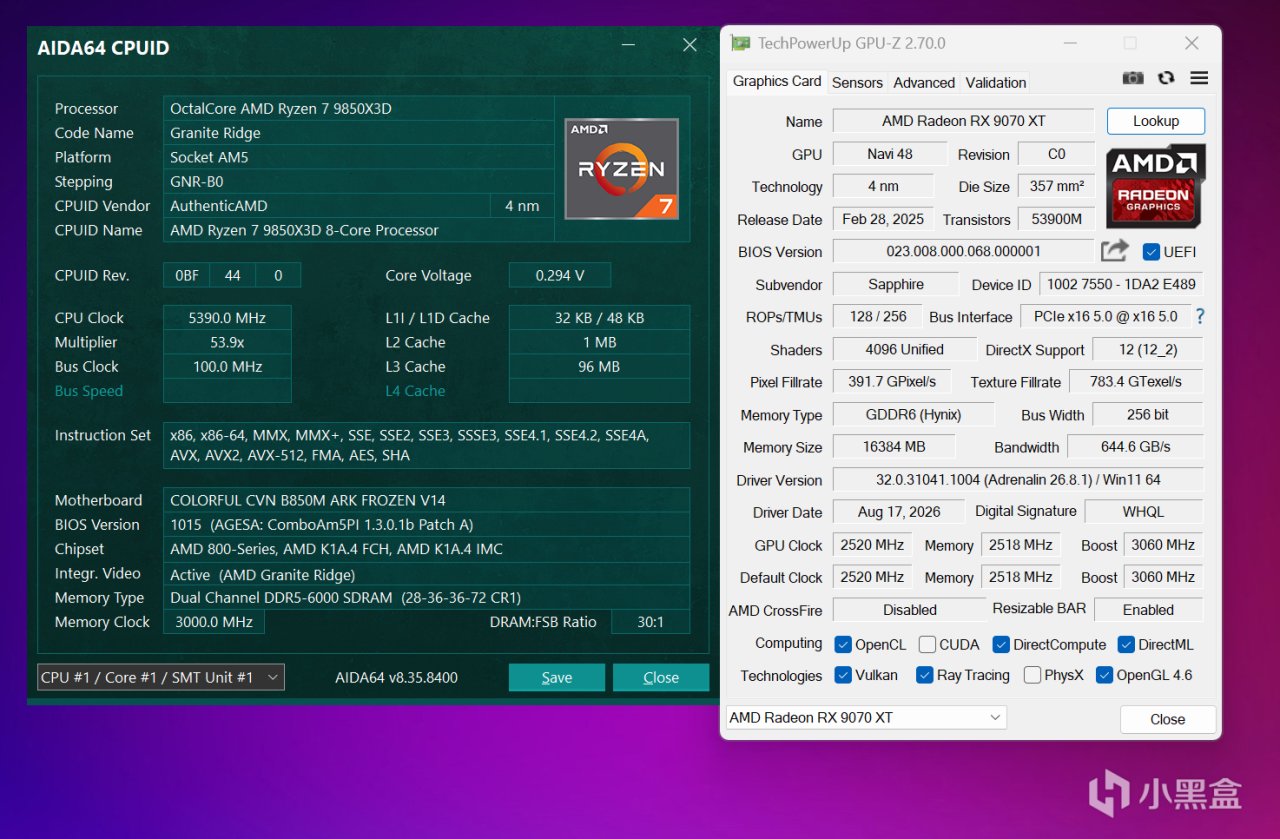1280x839 pixels.
Task: Toggle the UEFI checkbox
Action: (x=1151, y=251)
